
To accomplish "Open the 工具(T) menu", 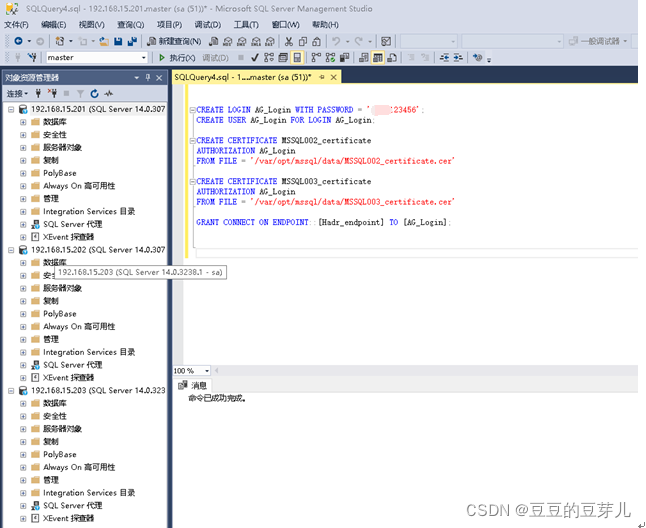I will pos(246,25).
